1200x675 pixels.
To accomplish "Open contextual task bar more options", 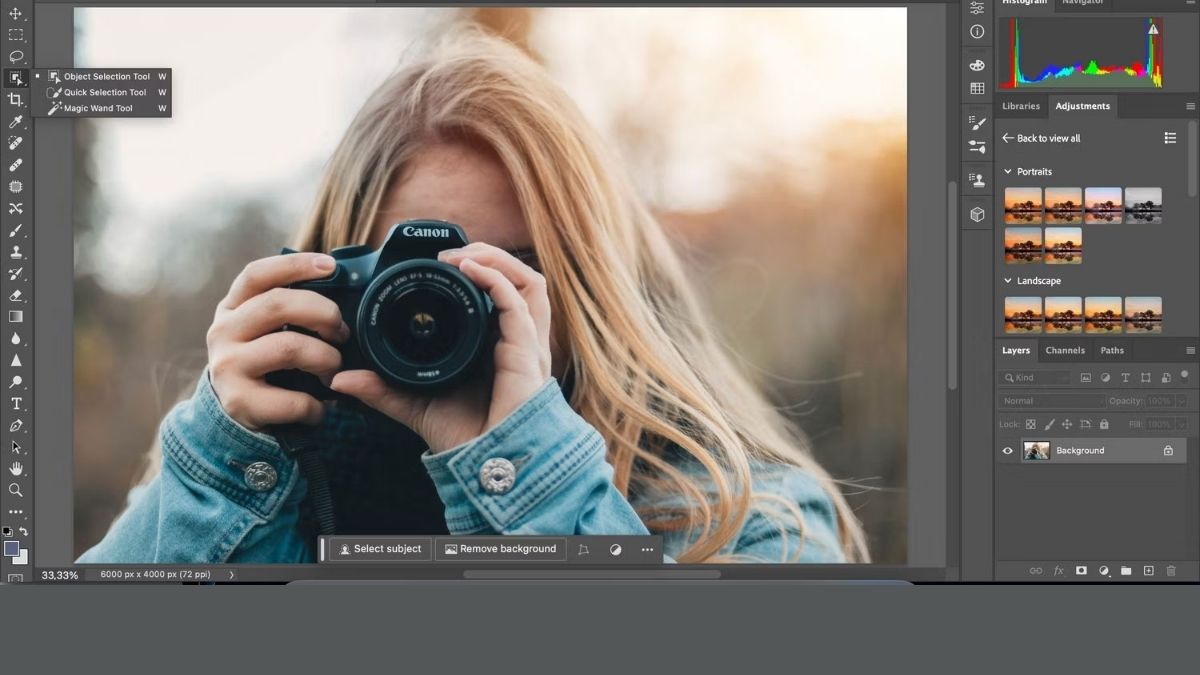I will [647, 549].
